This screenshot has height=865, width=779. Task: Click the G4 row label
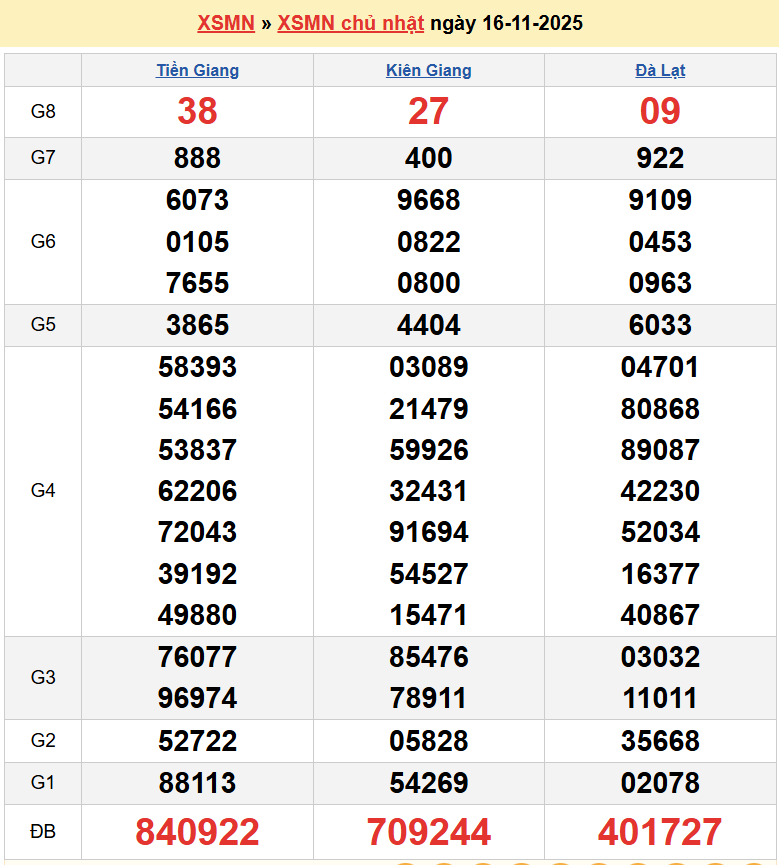click(43, 491)
